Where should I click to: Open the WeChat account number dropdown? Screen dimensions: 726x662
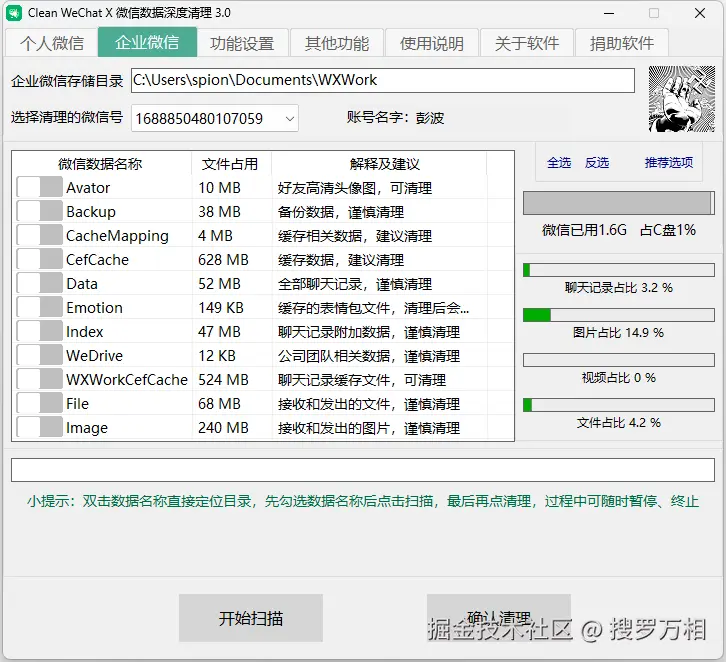point(215,119)
